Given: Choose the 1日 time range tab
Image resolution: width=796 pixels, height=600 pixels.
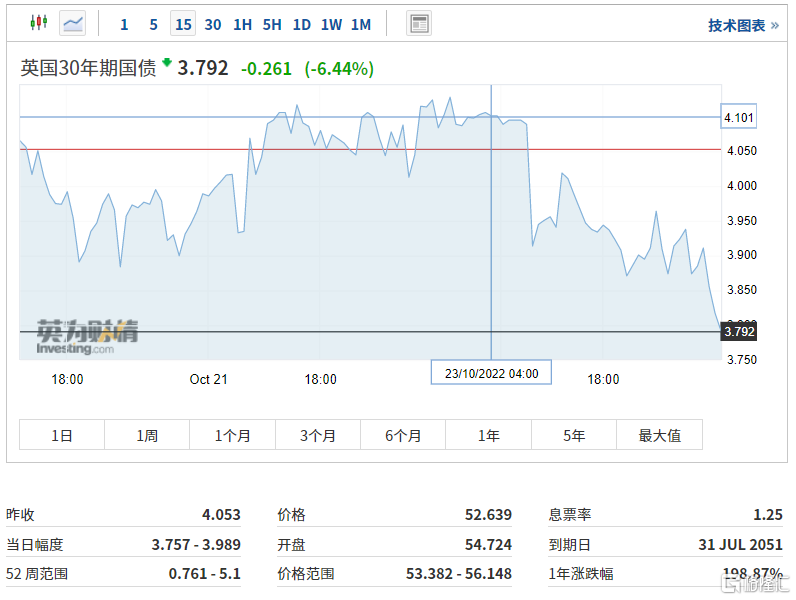Looking at the screenshot, I should point(62,435).
